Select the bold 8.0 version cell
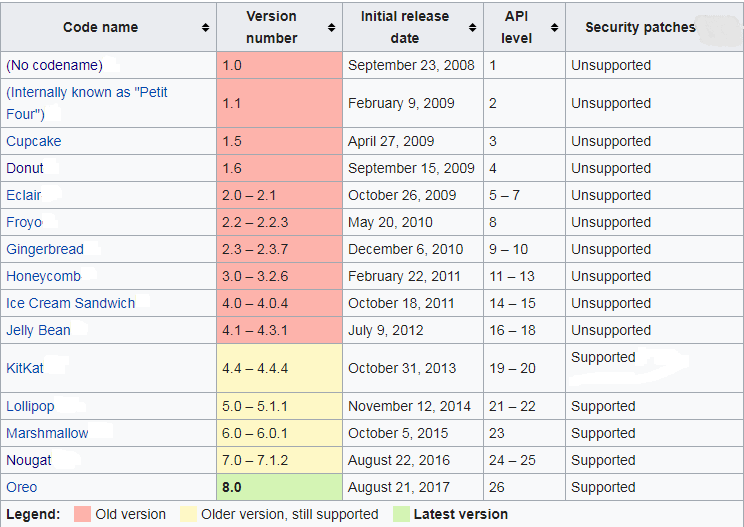744x527 pixels. tap(279, 487)
